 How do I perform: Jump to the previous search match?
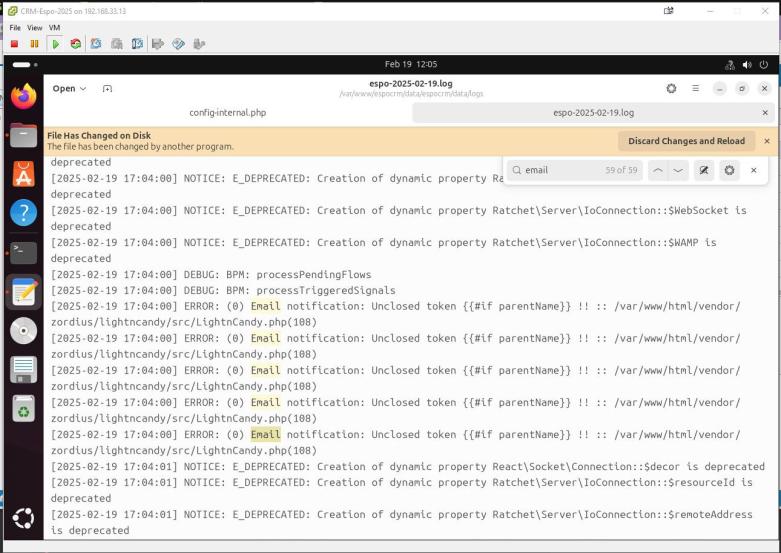658,170
